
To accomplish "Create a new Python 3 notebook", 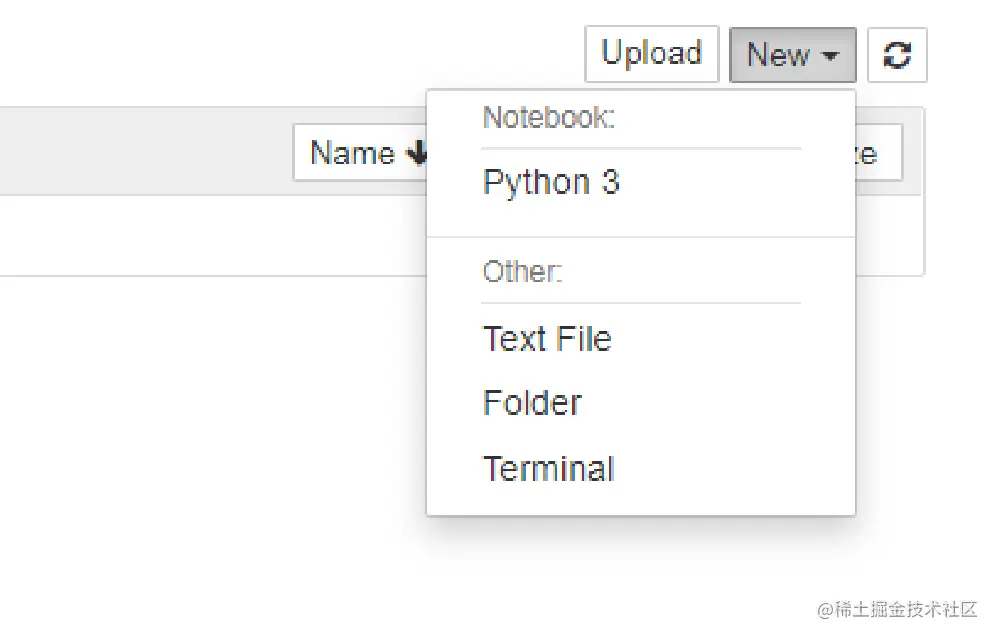I will coord(551,182).
